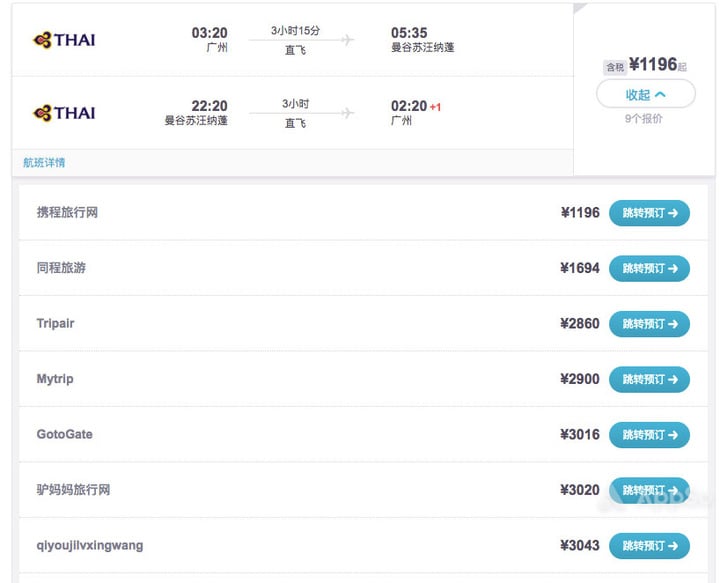Select the GotoGate provider name
720x583 pixels.
[x=64, y=434]
